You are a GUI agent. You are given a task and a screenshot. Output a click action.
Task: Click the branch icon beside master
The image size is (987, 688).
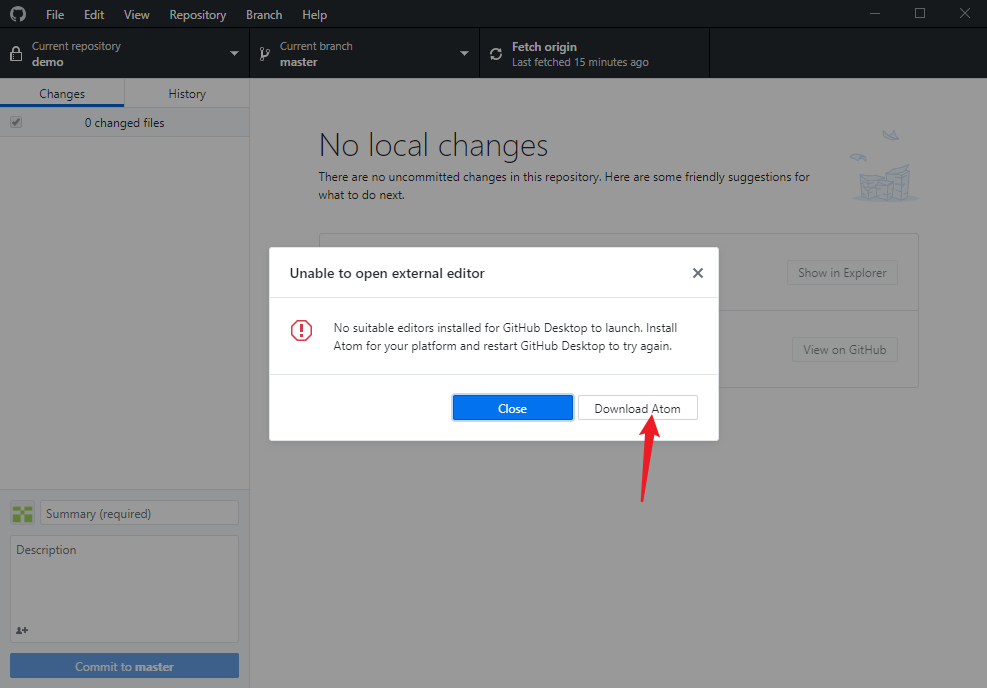[265, 54]
